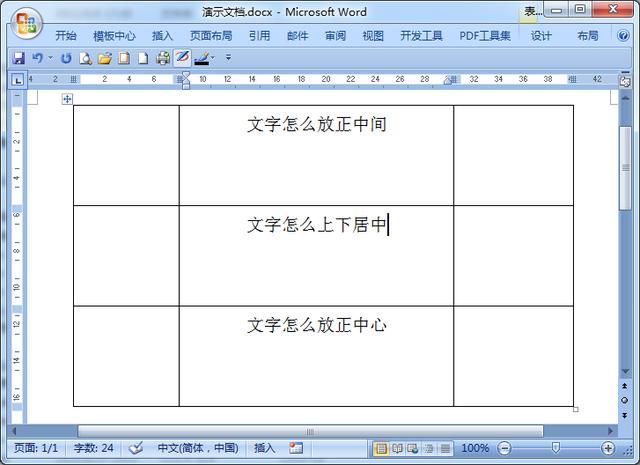Click the text 文字怎么放正中心
The image size is (640, 465).
tap(317, 325)
